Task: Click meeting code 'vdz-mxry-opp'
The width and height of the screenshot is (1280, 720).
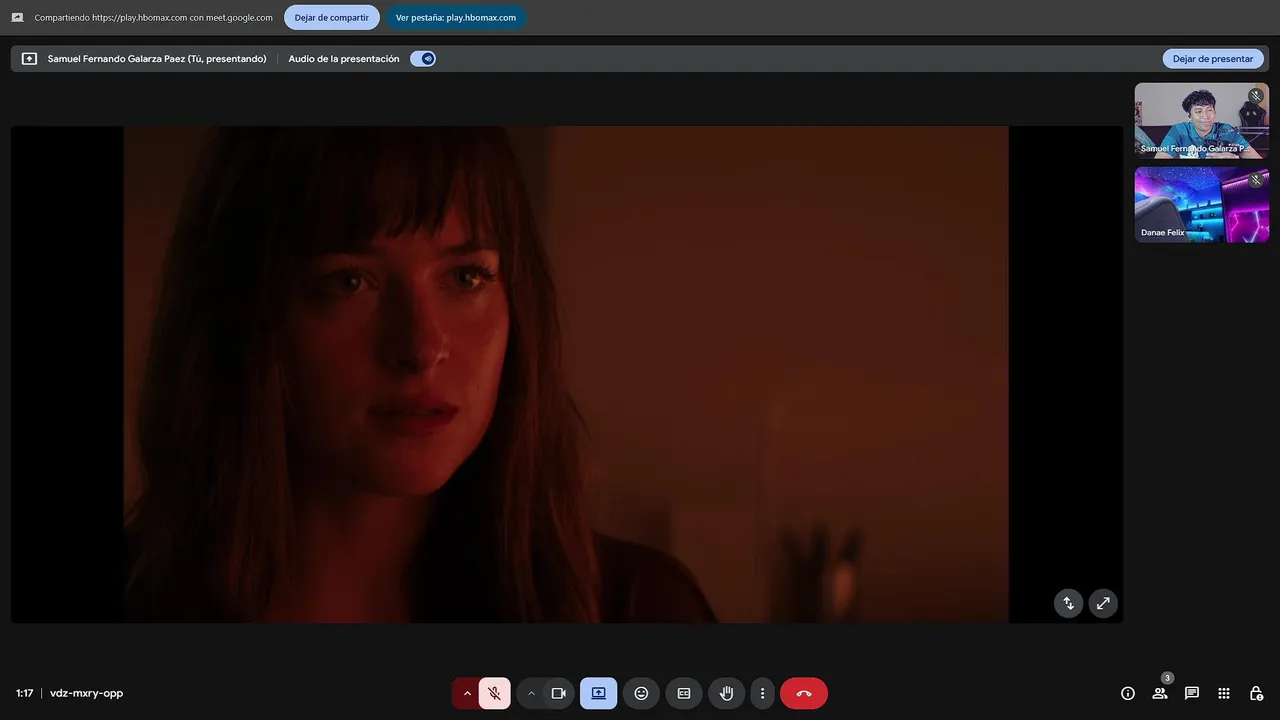Action: (87, 693)
